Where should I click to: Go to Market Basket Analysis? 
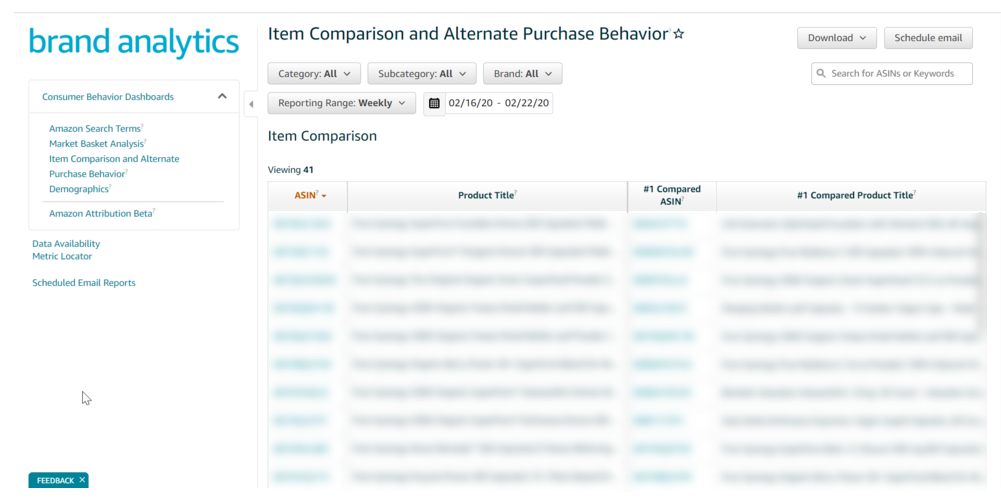[98, 144]
